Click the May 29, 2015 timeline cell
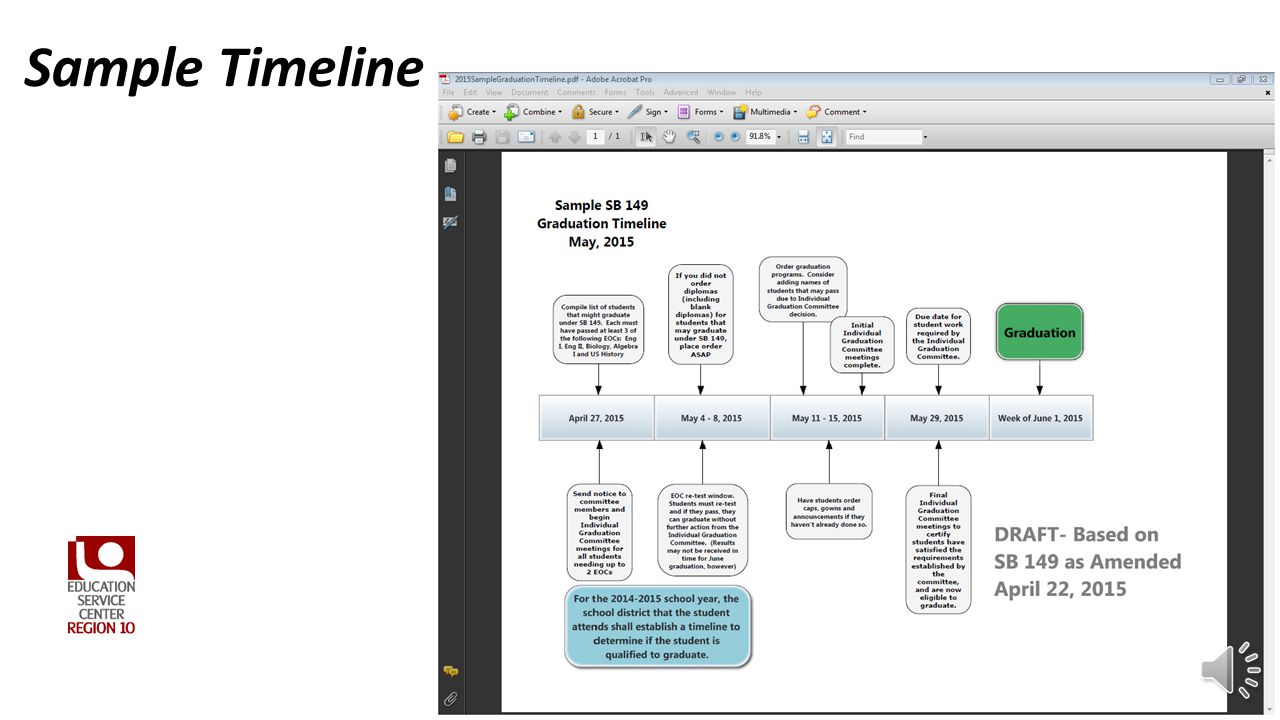 pos(937,418)
